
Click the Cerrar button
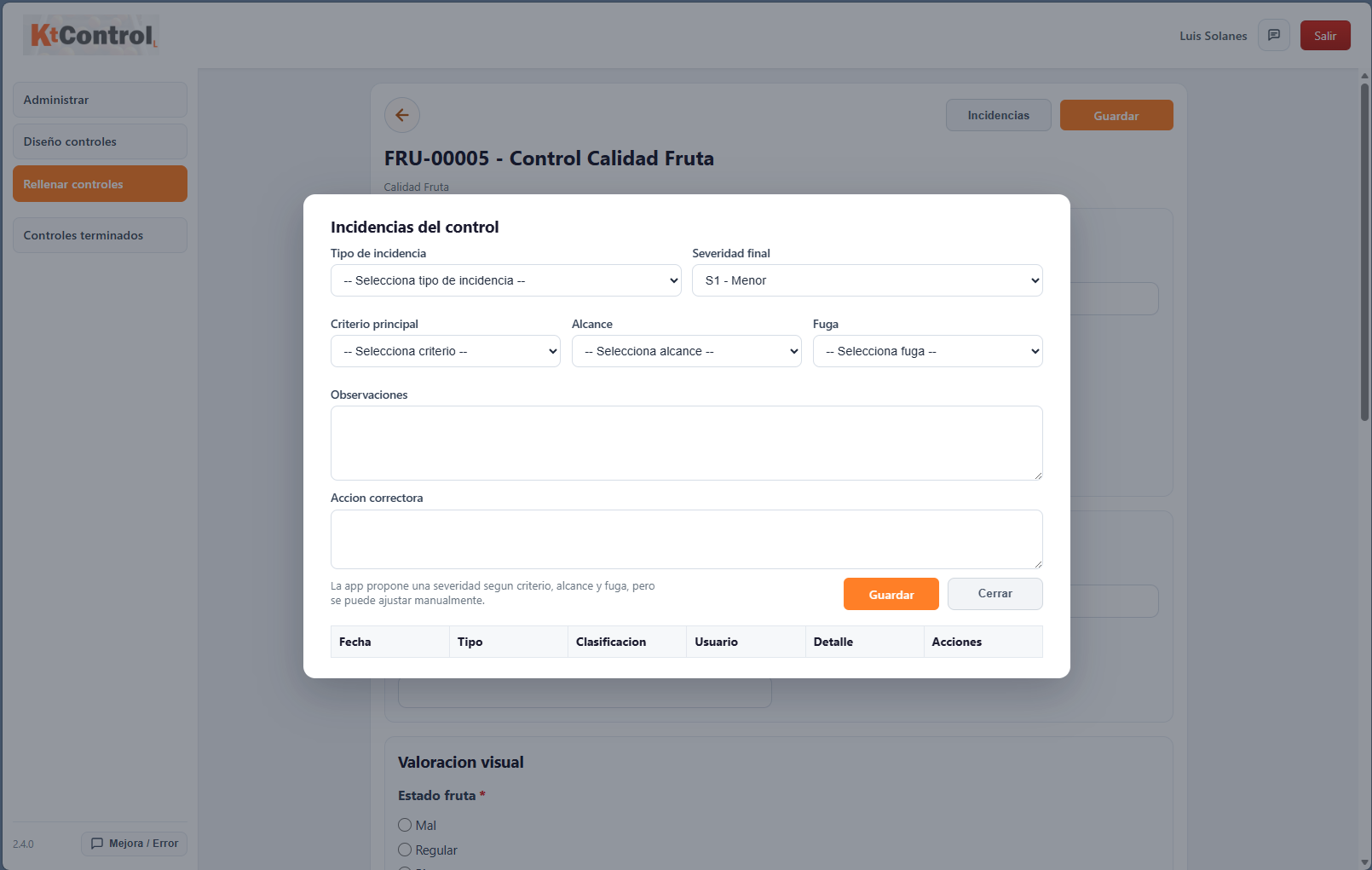tap(994, 594)
